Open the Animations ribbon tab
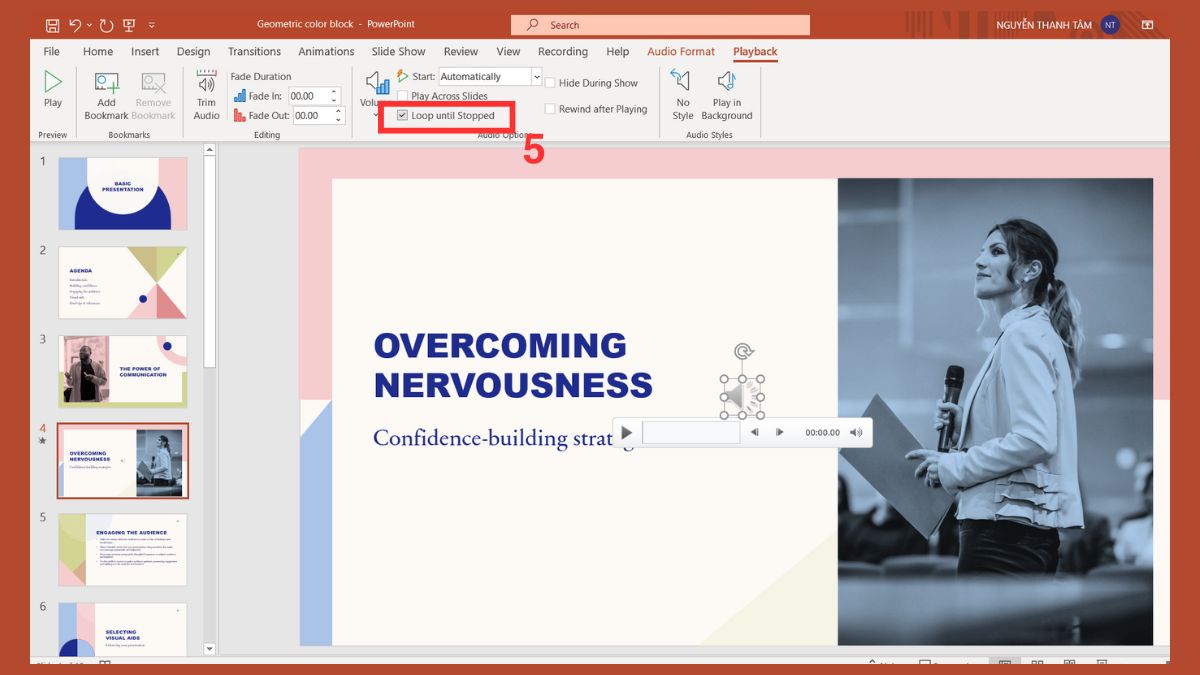Screen dimensions: 1200x675 pyautogui.click(x=326, y=52)
